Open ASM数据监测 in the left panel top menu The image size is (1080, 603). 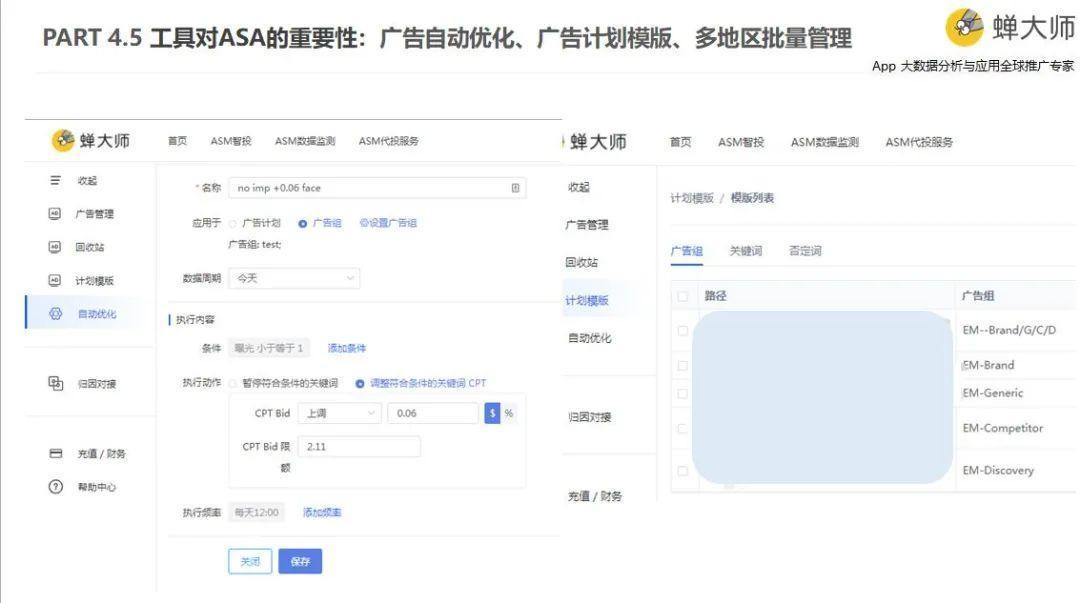pyautogui.click(x=304, y=141)
